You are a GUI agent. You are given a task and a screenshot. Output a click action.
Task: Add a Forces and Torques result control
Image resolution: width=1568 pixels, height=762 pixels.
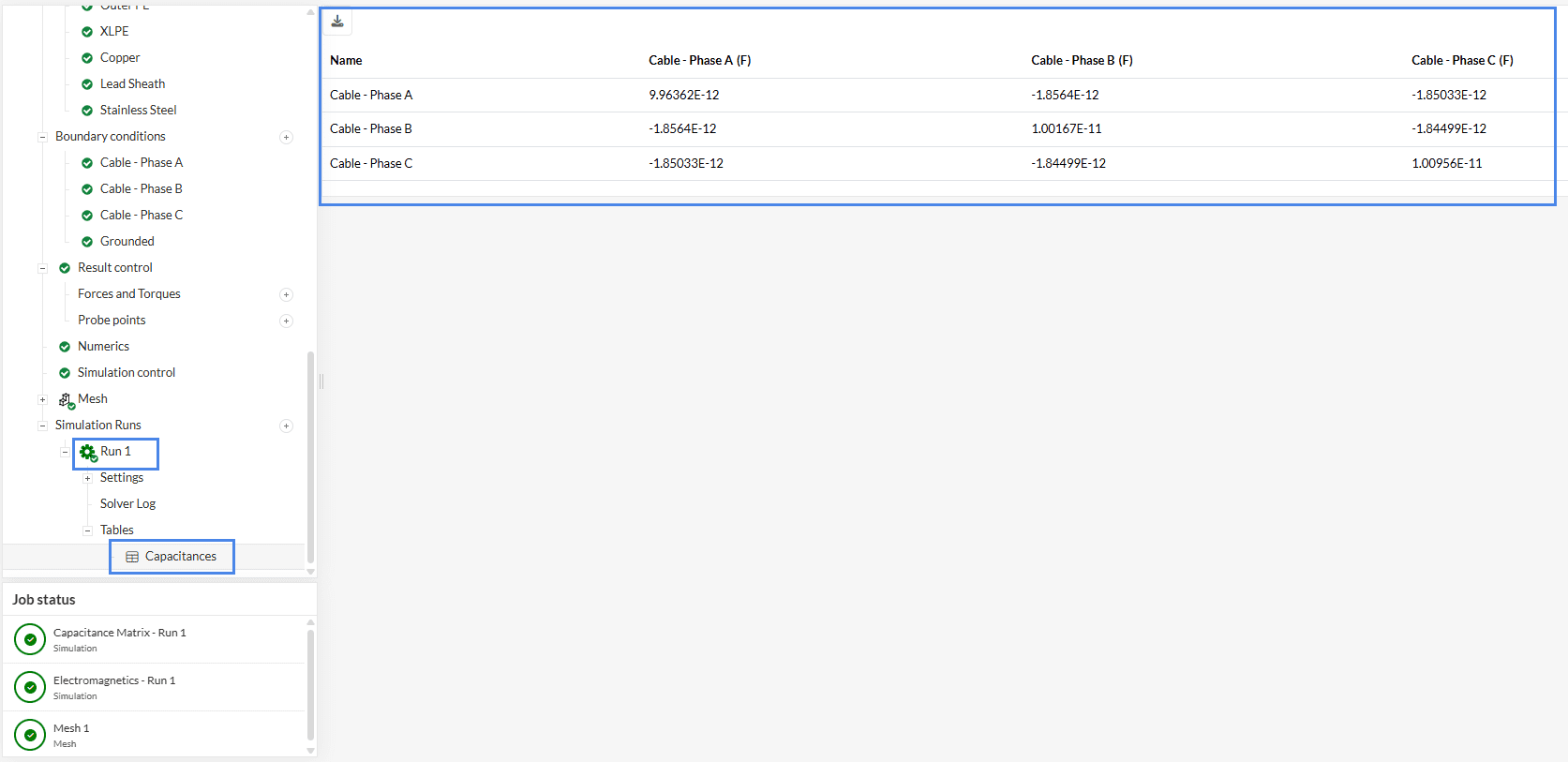[x=286, y=295]
